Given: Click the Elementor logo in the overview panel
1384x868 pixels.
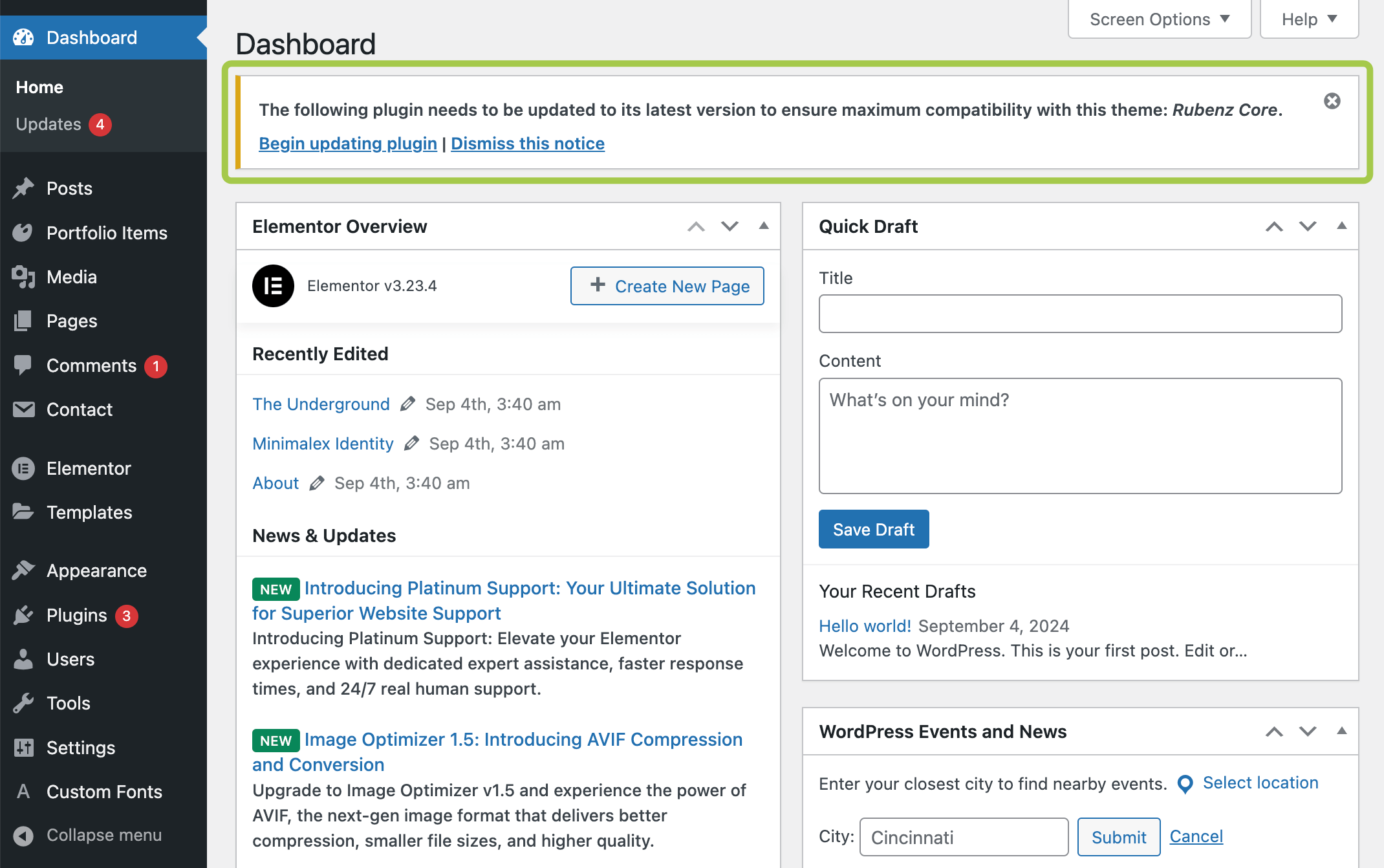Looking at the screenshot, I should [273, 286].
